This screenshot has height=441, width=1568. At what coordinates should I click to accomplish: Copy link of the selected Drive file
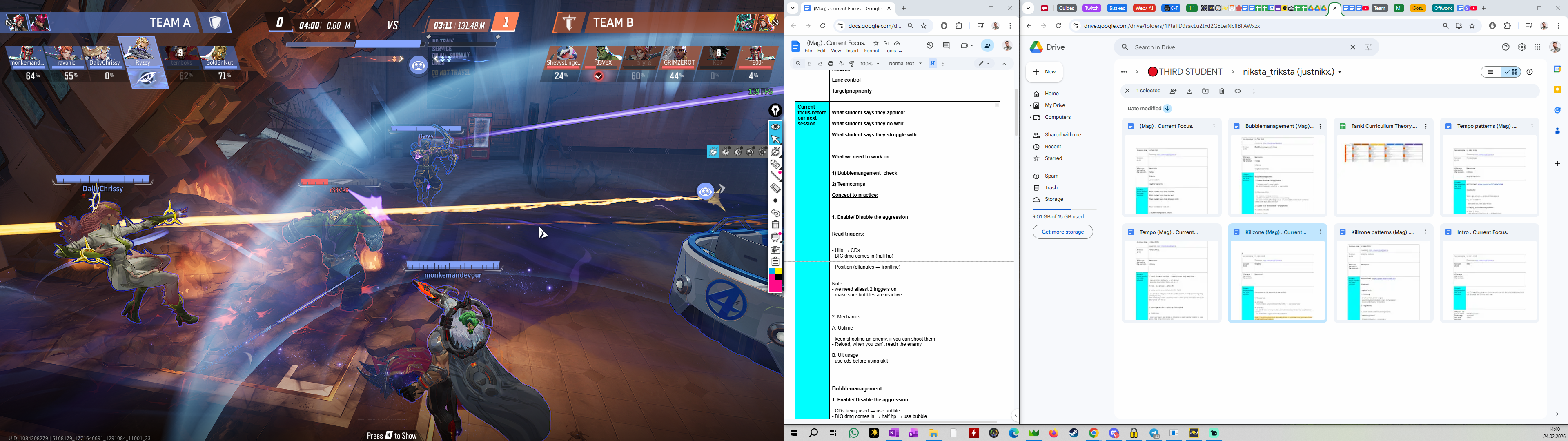1238,91
